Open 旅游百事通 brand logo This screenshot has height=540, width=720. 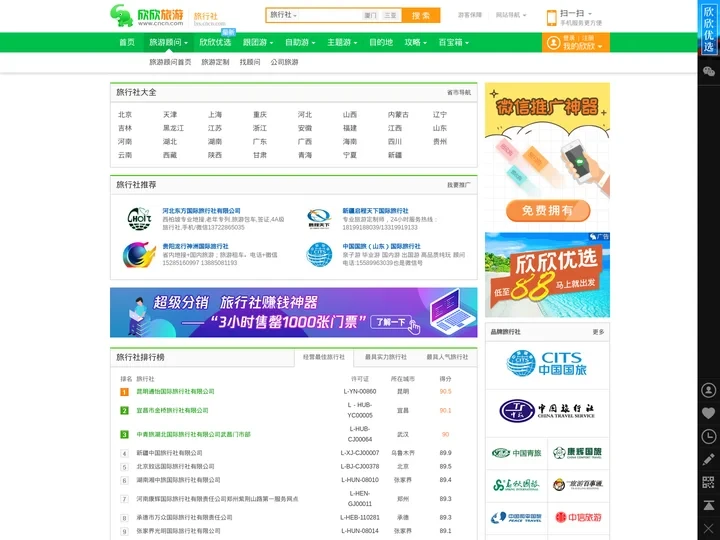point(578,484)
